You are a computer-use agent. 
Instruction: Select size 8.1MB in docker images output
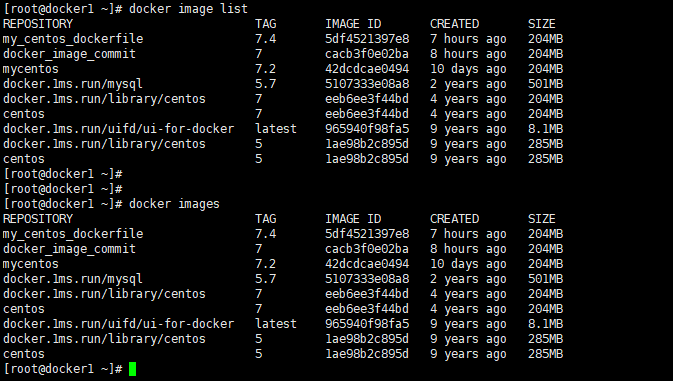545,324
